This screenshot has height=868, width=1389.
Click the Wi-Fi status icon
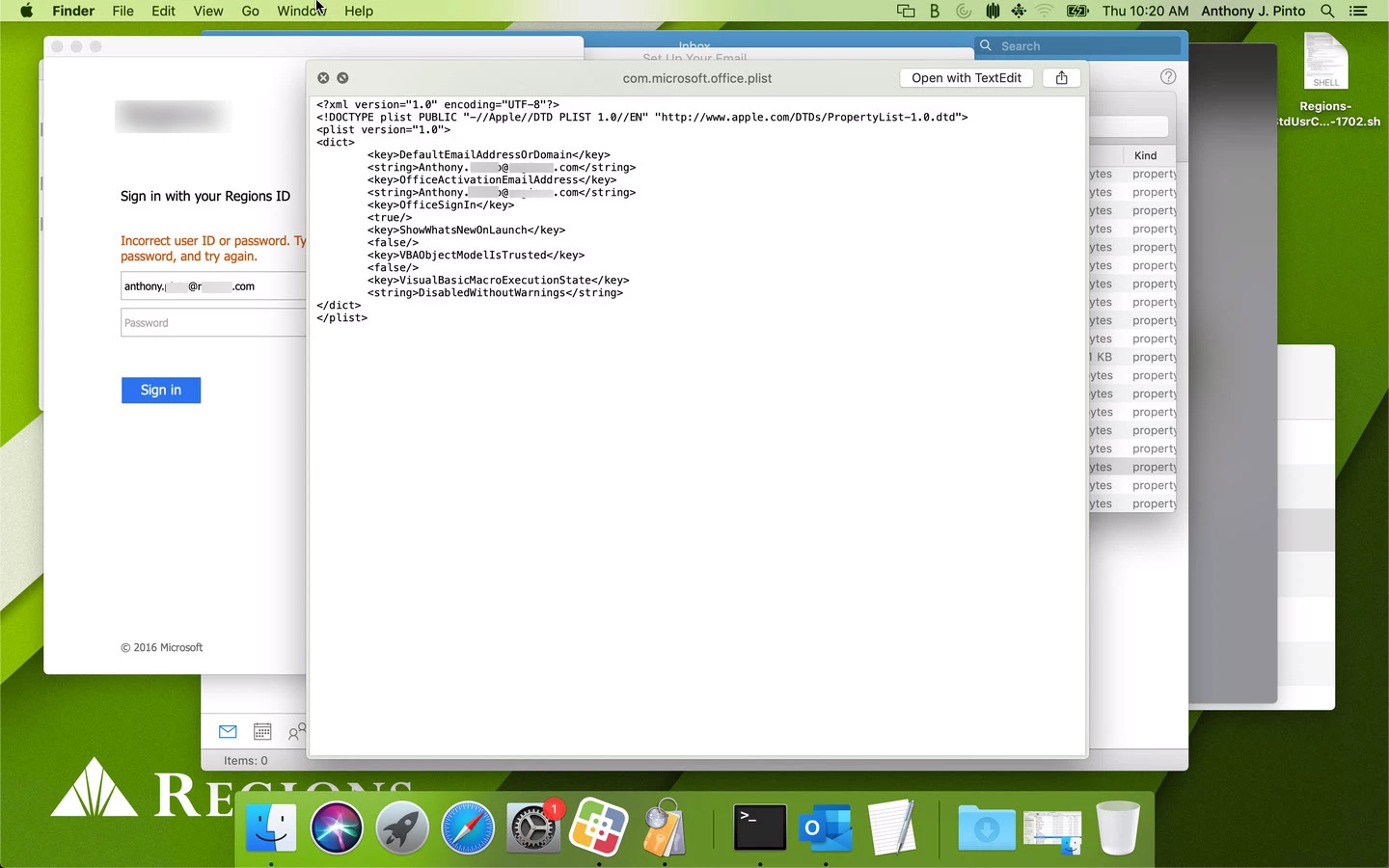coord(1045,12)
